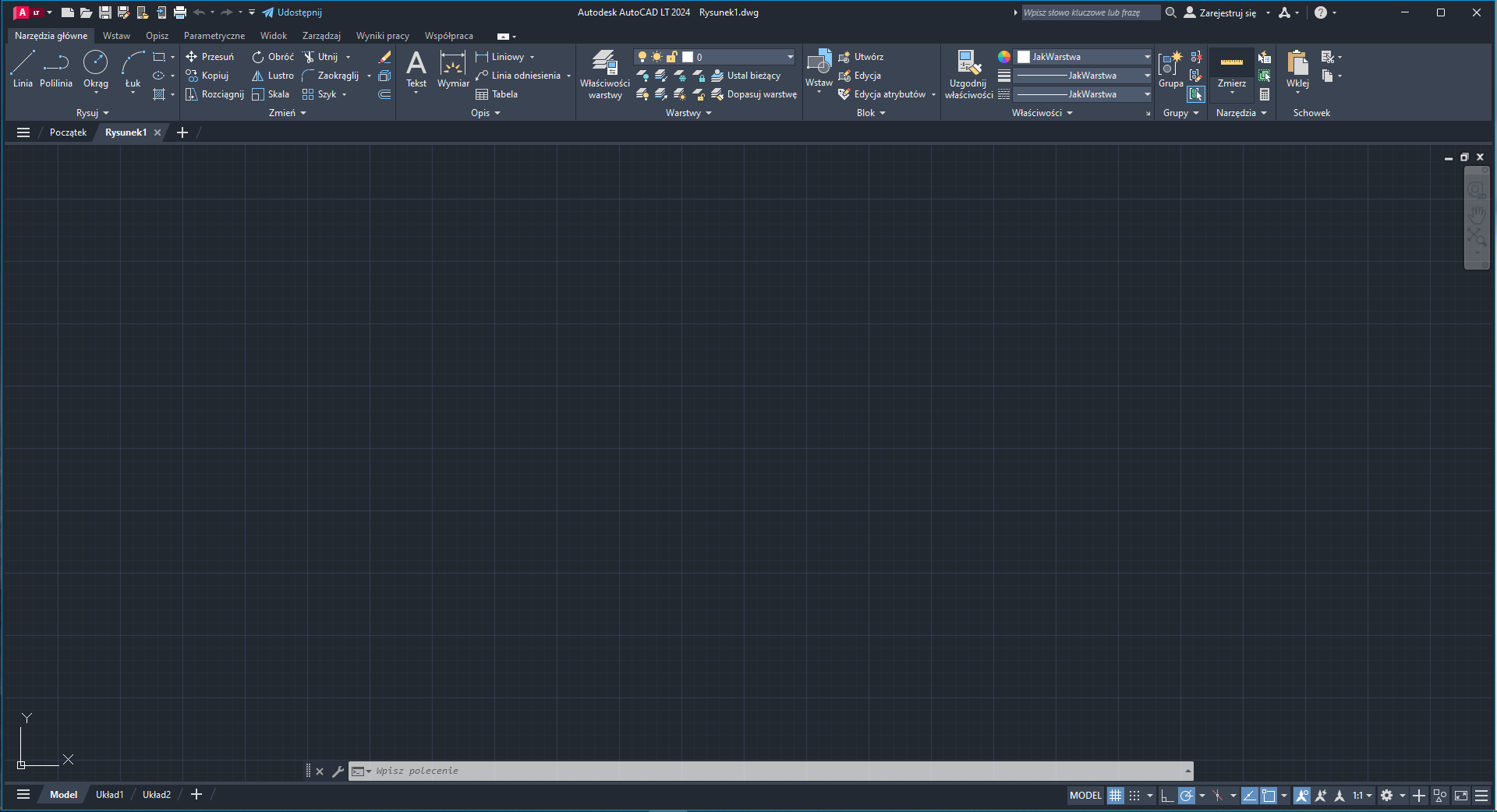Select the Linia (line) drawing tool
The height and width of the screenshot is (812, 1497).
tap(23, 69)
